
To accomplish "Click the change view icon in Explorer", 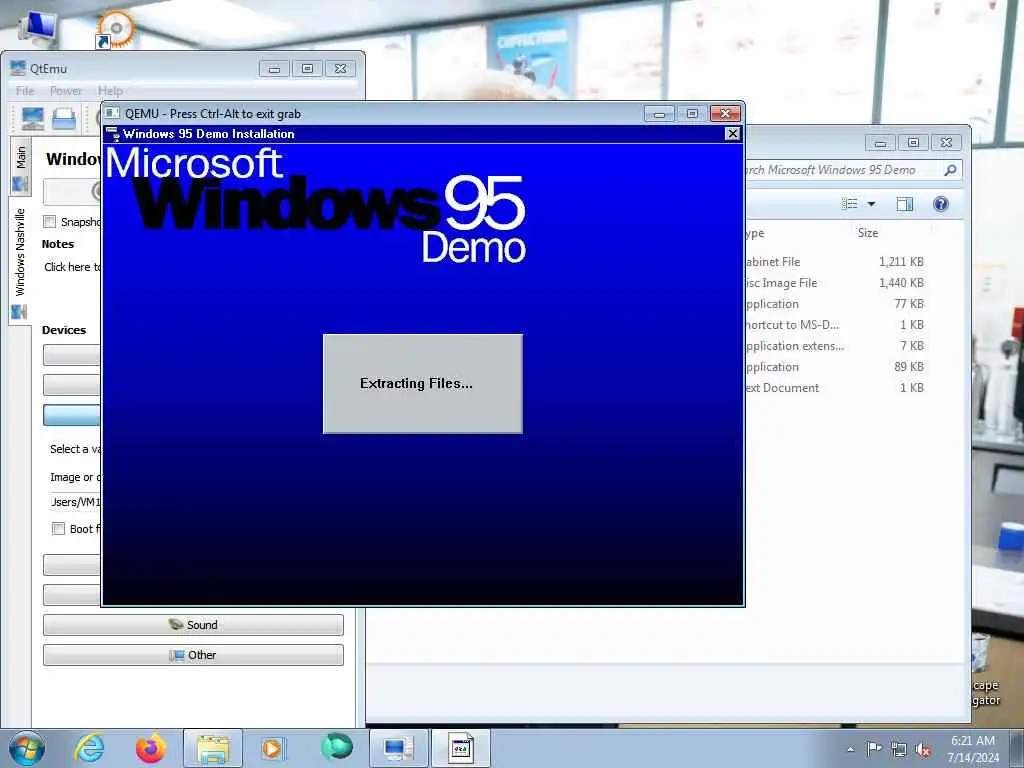I will (x=850, y=204).
